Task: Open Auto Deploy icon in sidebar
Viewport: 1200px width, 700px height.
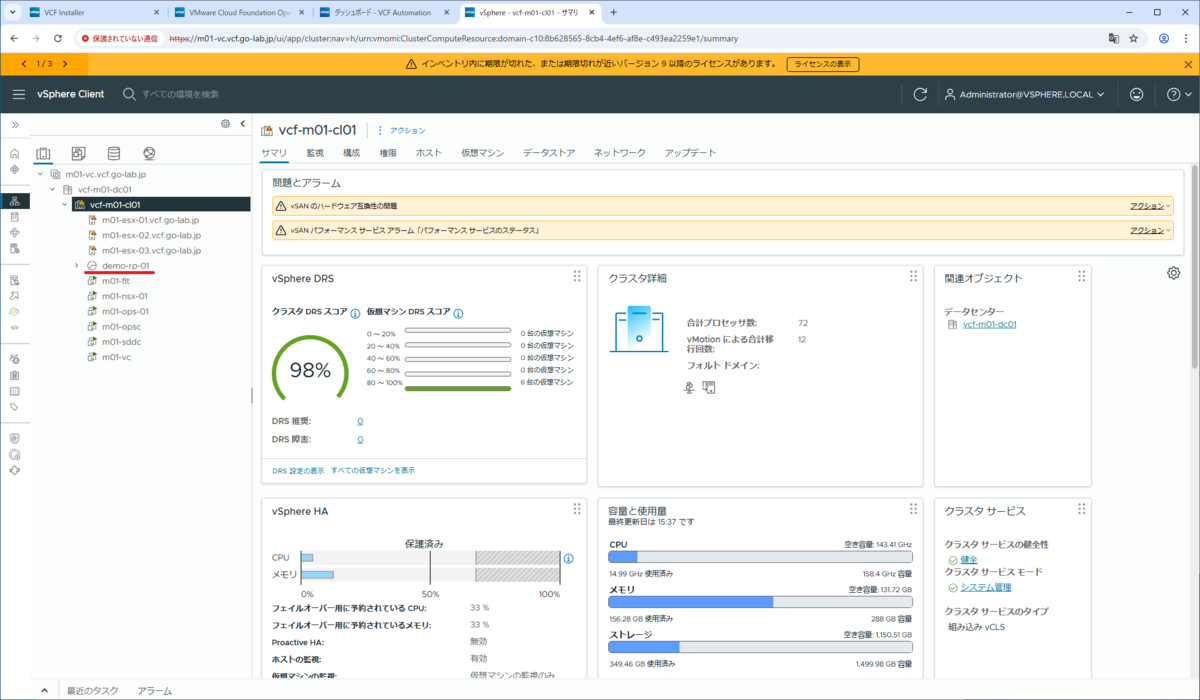Action: [15, 296]
